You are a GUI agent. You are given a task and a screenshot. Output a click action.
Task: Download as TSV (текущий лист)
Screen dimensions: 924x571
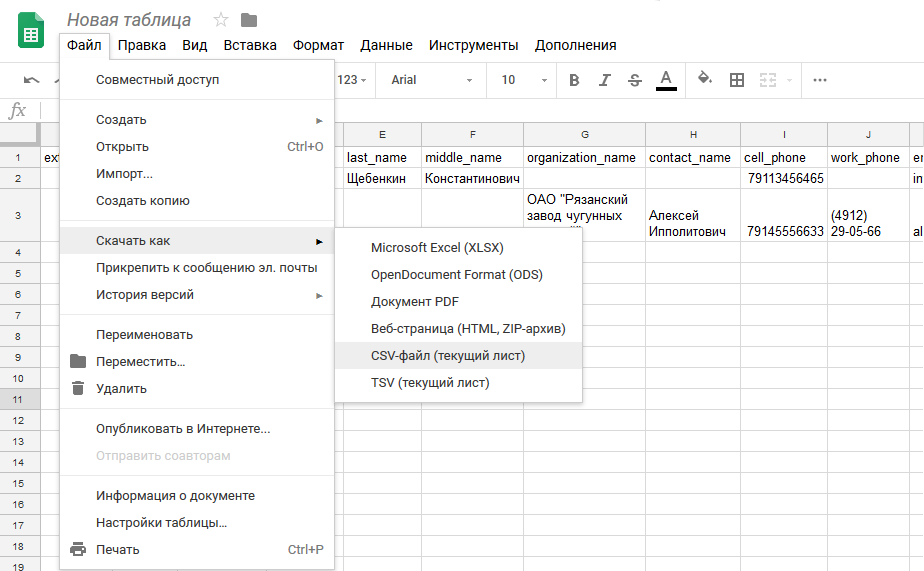(x=458, y=383)
